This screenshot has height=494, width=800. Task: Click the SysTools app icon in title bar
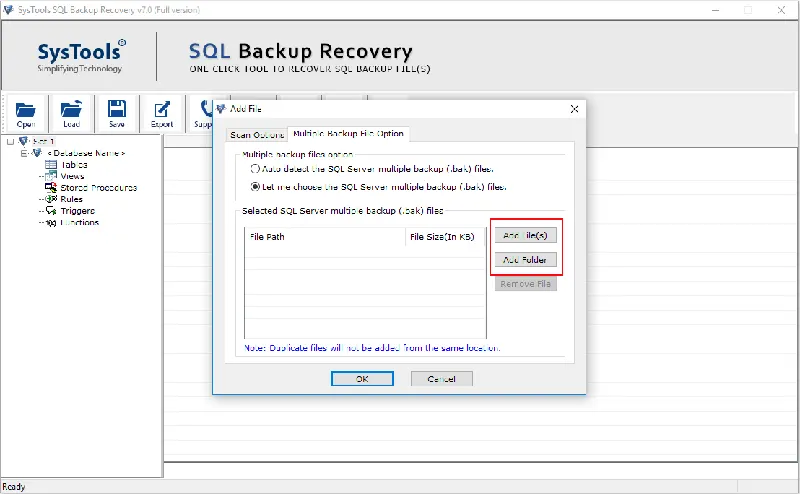(x=8, y=9)
